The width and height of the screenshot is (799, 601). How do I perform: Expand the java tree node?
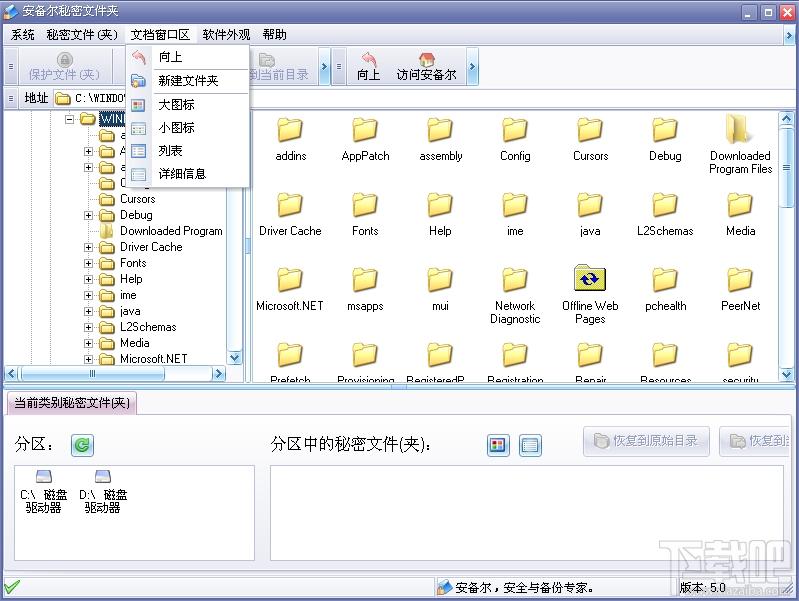(89, 311)
